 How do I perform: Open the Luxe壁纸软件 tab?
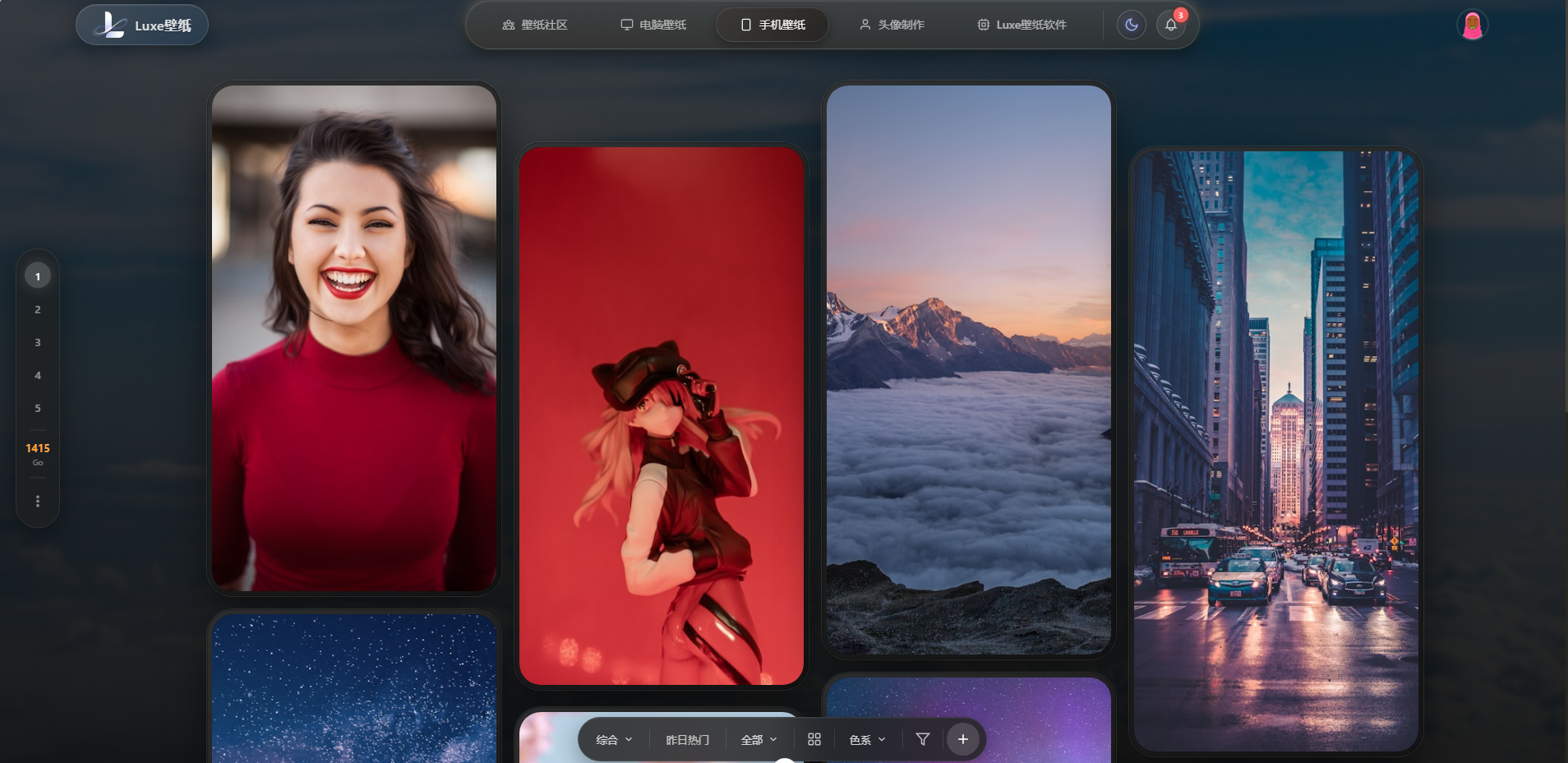[1022, 25]
